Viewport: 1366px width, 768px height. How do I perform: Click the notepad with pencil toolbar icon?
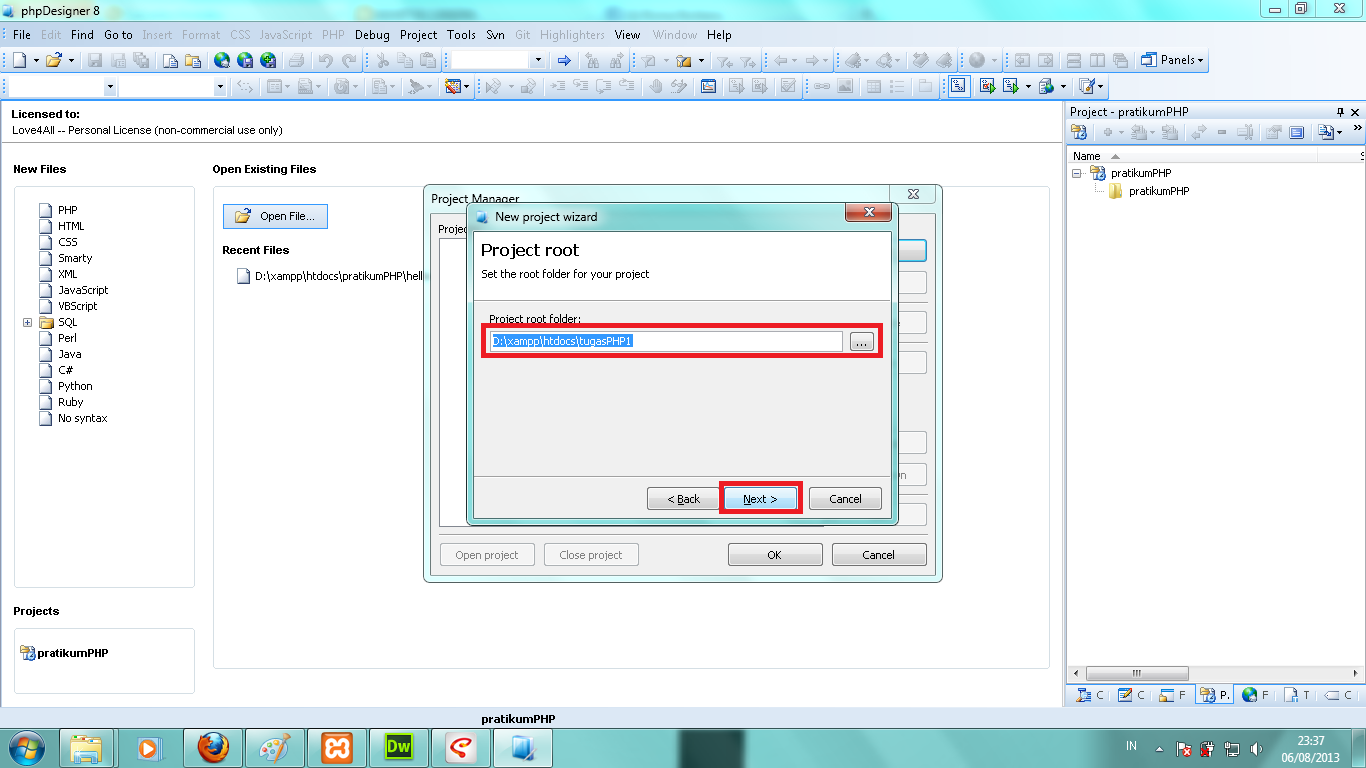pos(1087,87)
